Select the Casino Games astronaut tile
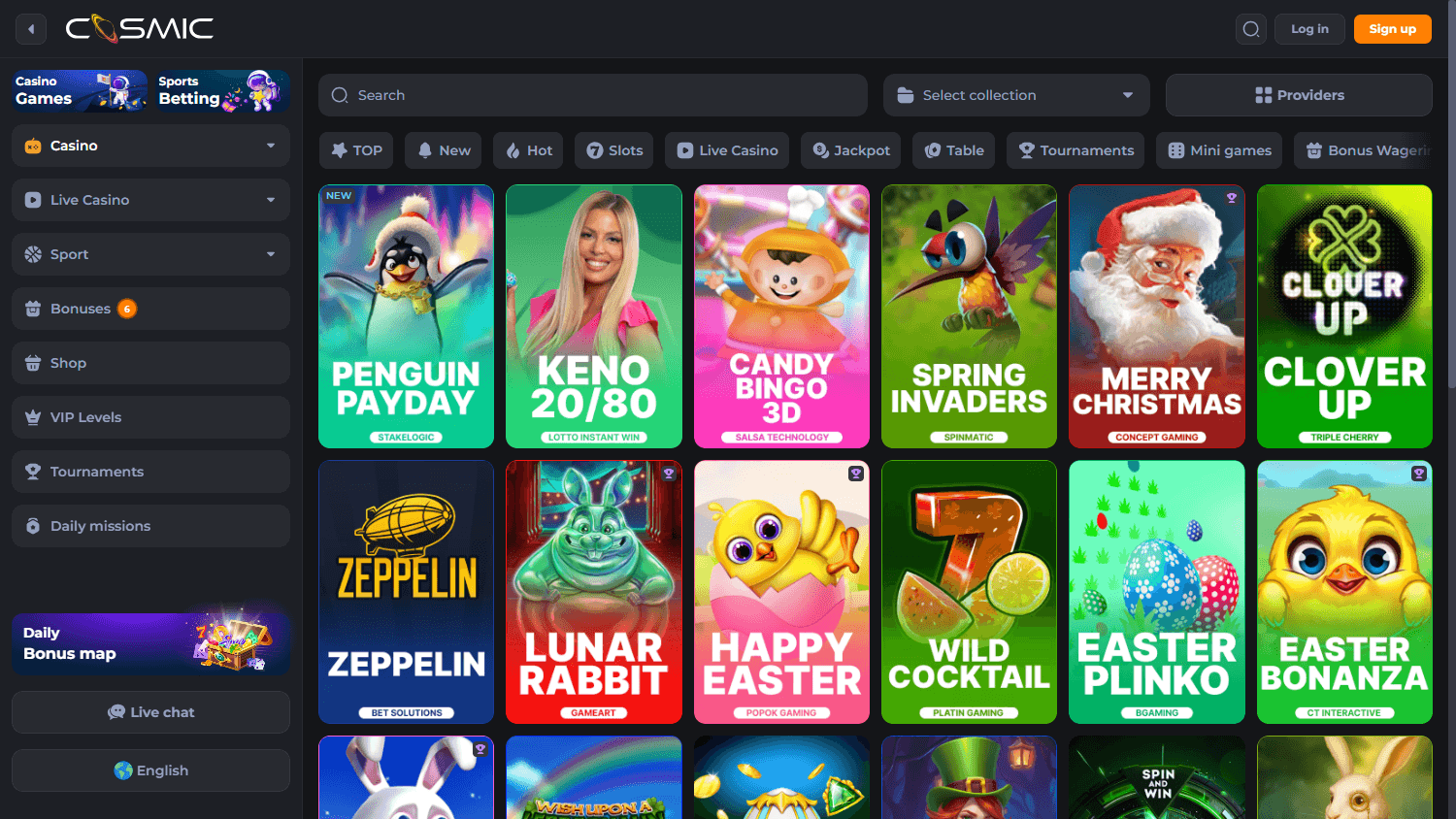The width and height of the screenshot is (1456, 819). [x=78, y=90]
